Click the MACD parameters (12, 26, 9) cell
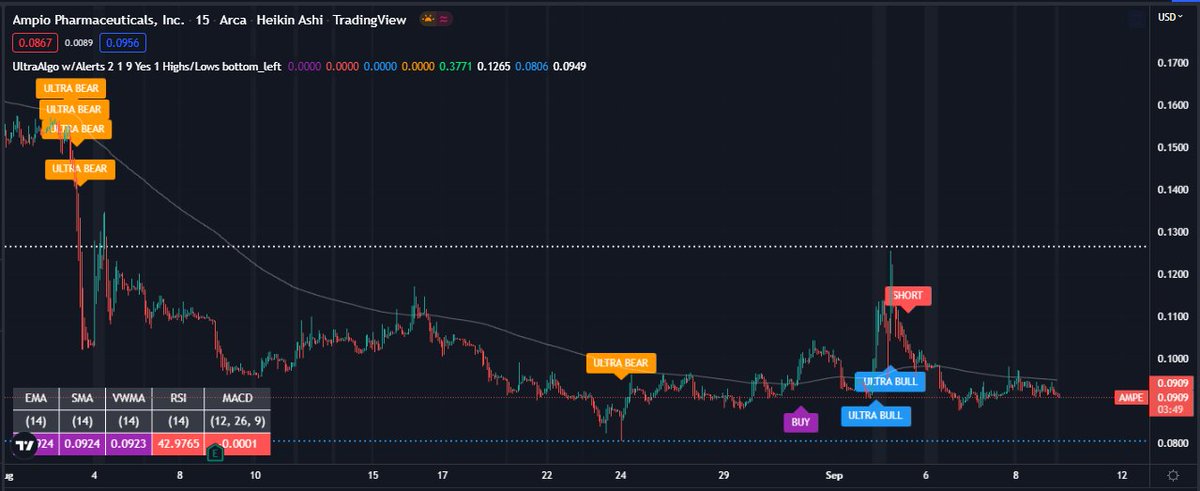 pyautogui.click(x=237, y=421)
